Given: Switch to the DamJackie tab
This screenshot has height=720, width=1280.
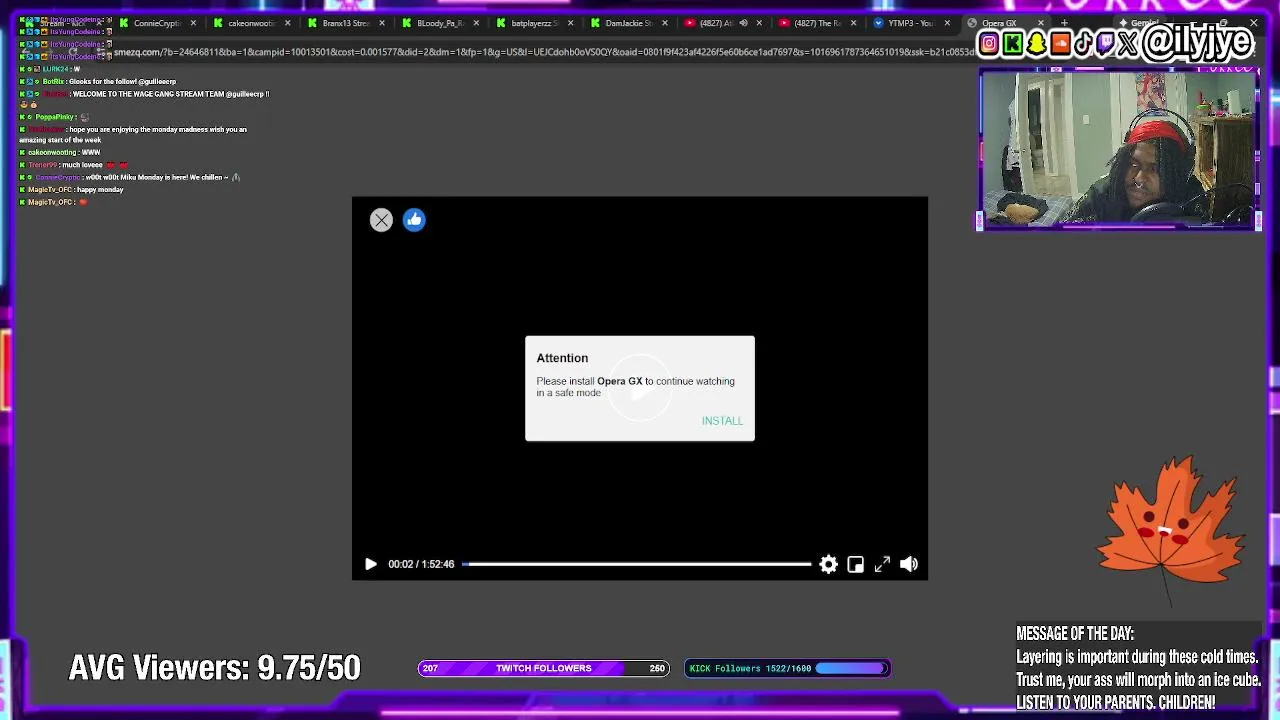Looking at the screenshot, I should pyautogui.click(x=628, y=23).
